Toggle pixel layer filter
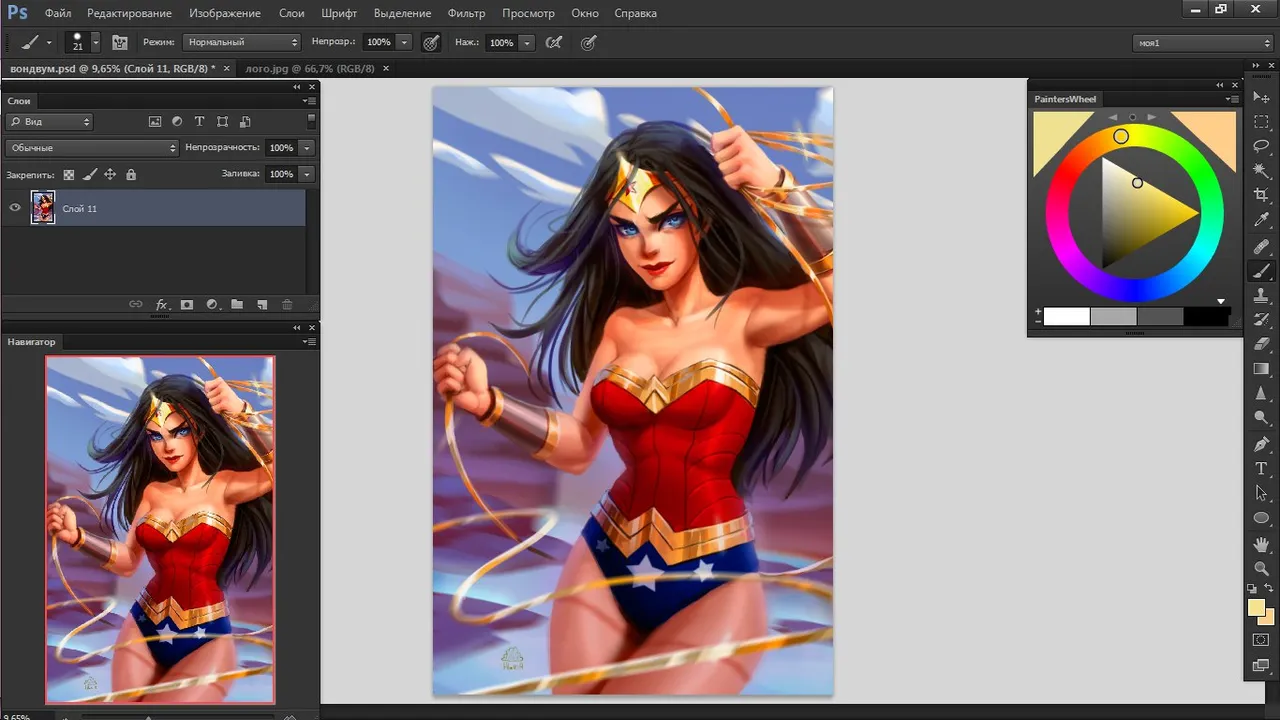Screen dimensions: 1280x720 (x=155, y=121)
